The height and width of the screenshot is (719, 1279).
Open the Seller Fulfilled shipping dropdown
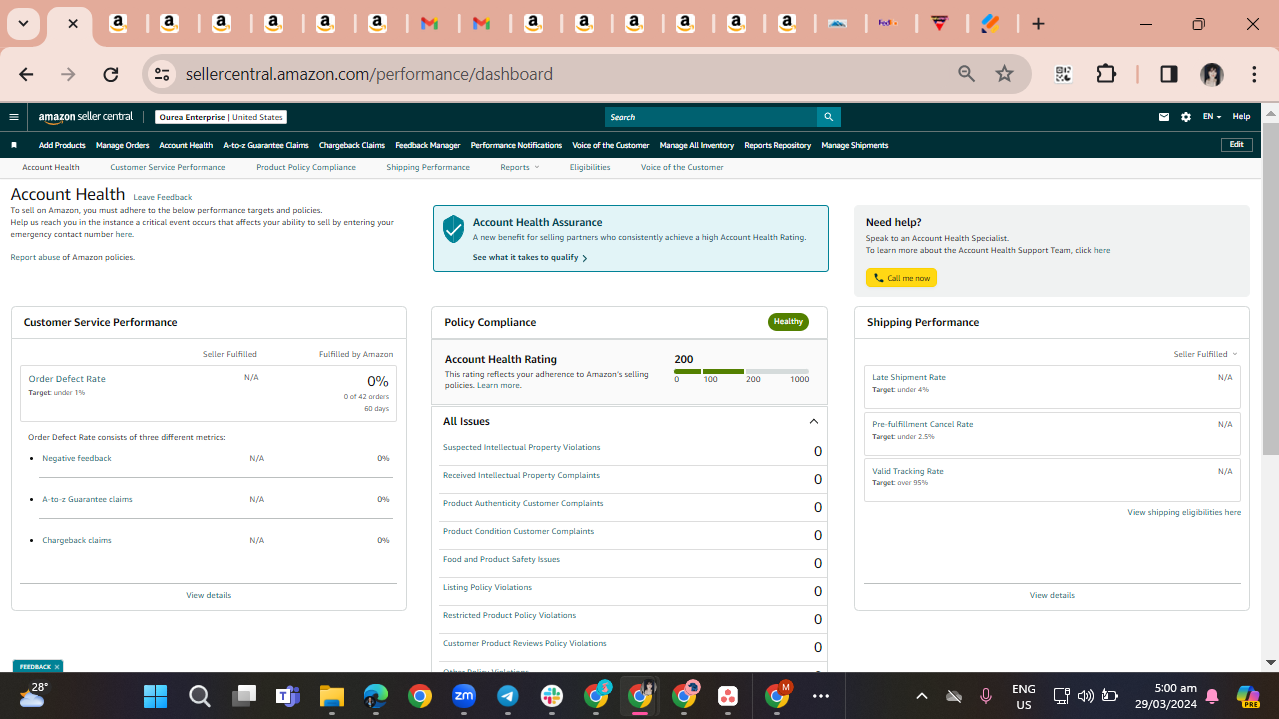(x=1205, y=354)
